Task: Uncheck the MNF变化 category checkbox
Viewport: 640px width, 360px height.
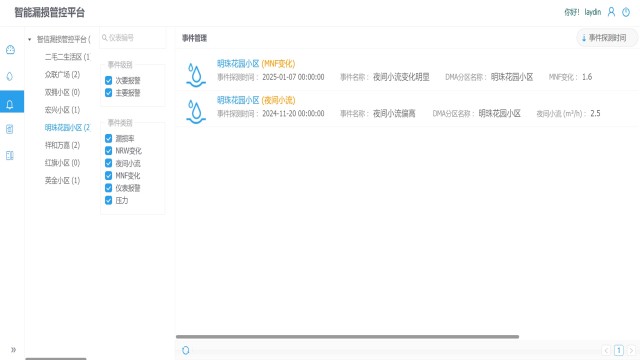Action: click(x=109, y=176)
